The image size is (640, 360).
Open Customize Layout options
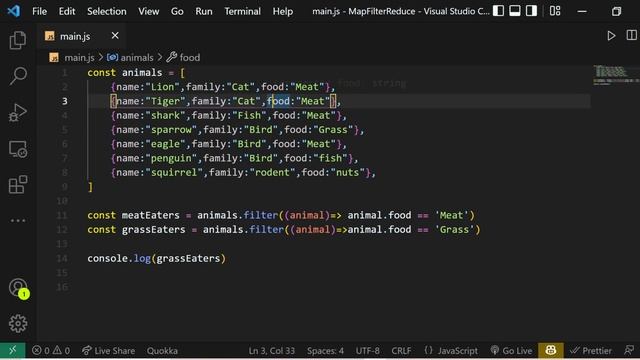pos(555,11)
